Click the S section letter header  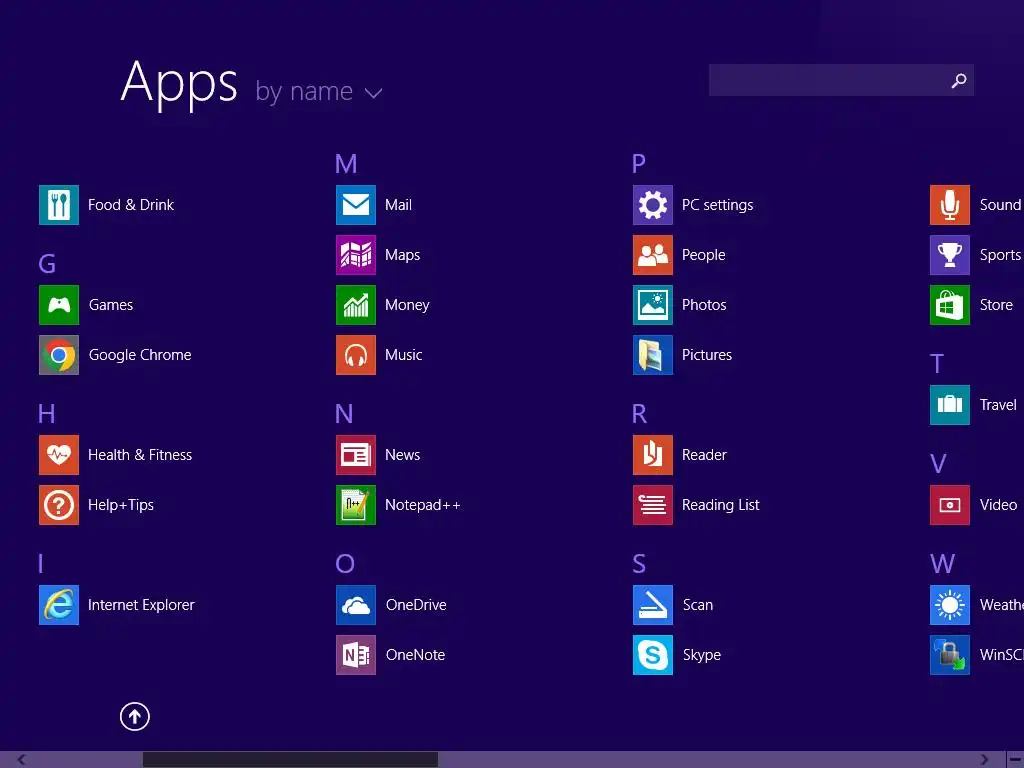(x=639, y=564)
